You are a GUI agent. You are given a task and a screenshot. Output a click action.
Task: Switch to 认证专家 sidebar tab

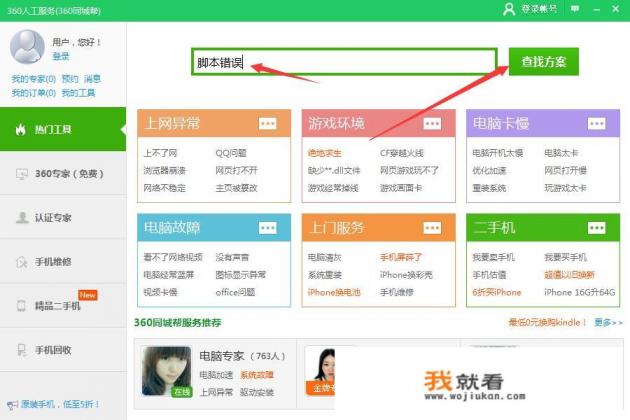[x=63, y=217]
